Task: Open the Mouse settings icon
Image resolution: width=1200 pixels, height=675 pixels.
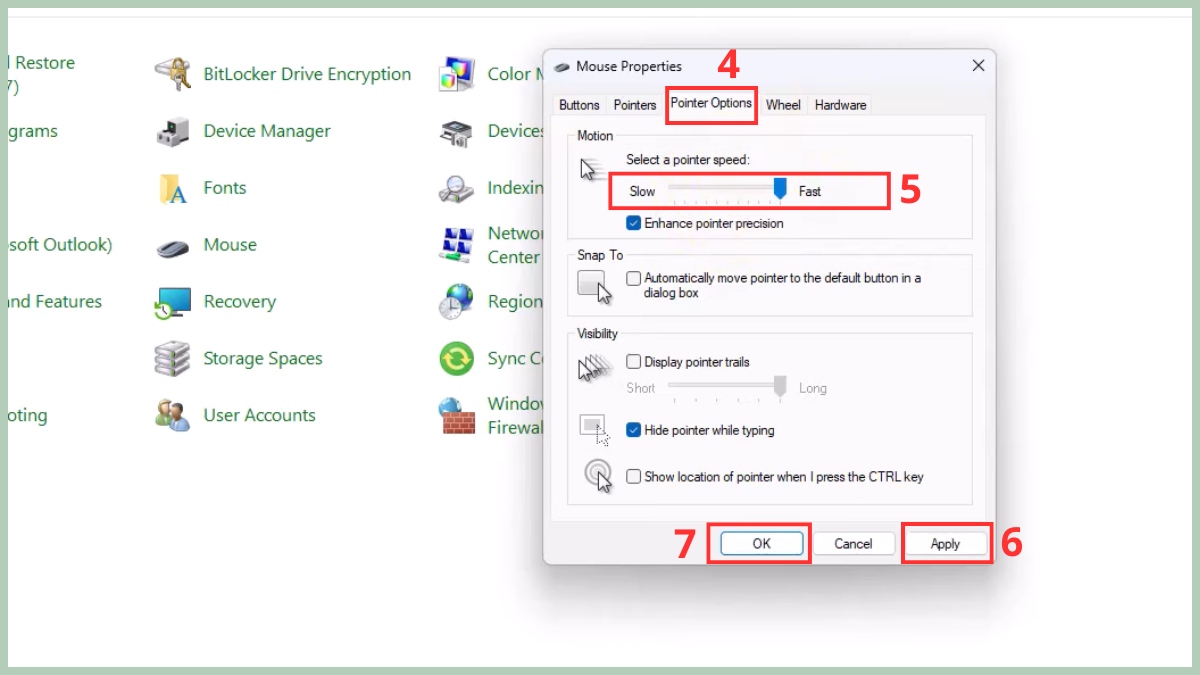Action: pyautogui.click(x=229, y=245)
